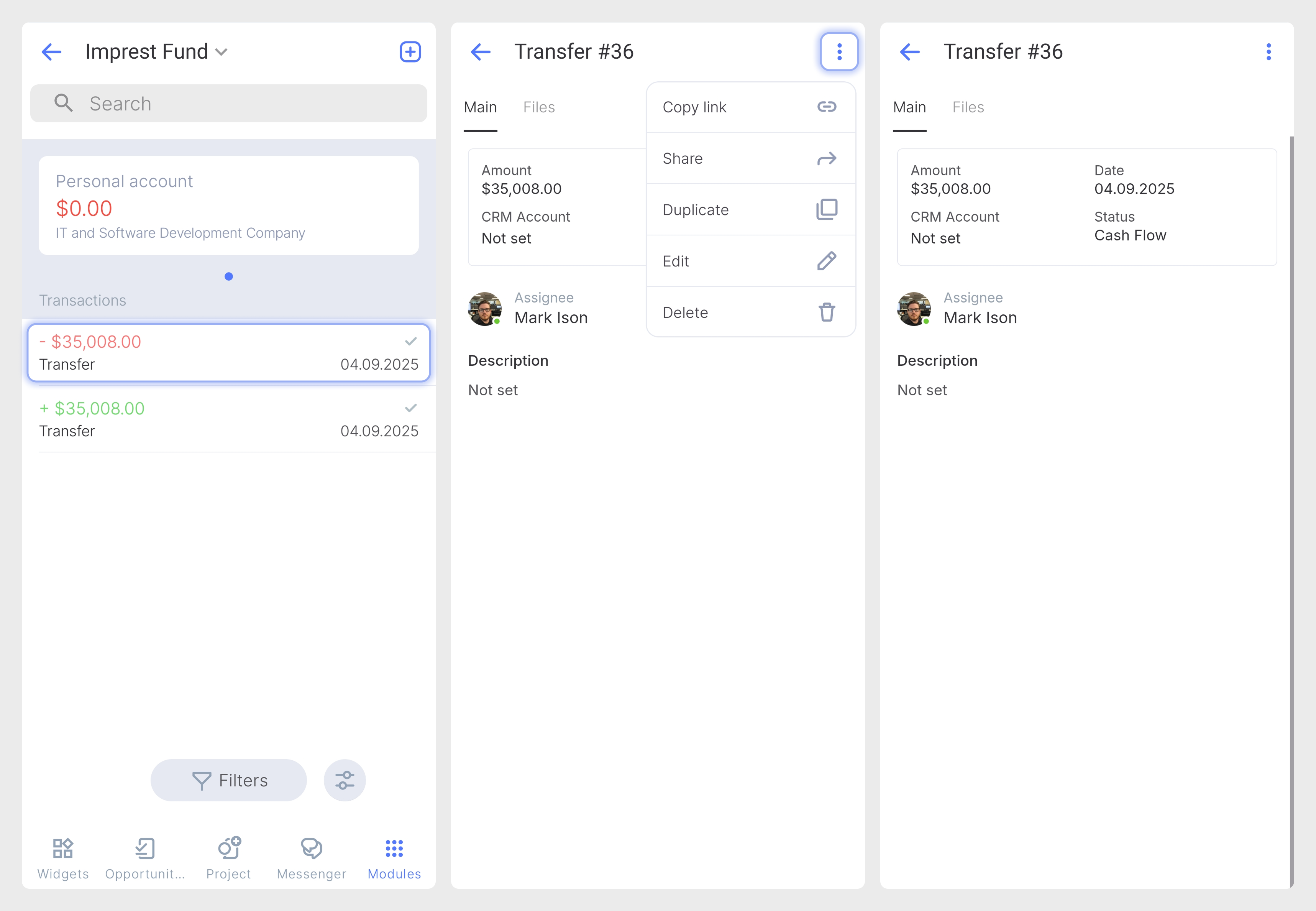Click Description Not set in middle panel
The width and height of the screenshot is (1316, 911).
click(x=493, y=390)
